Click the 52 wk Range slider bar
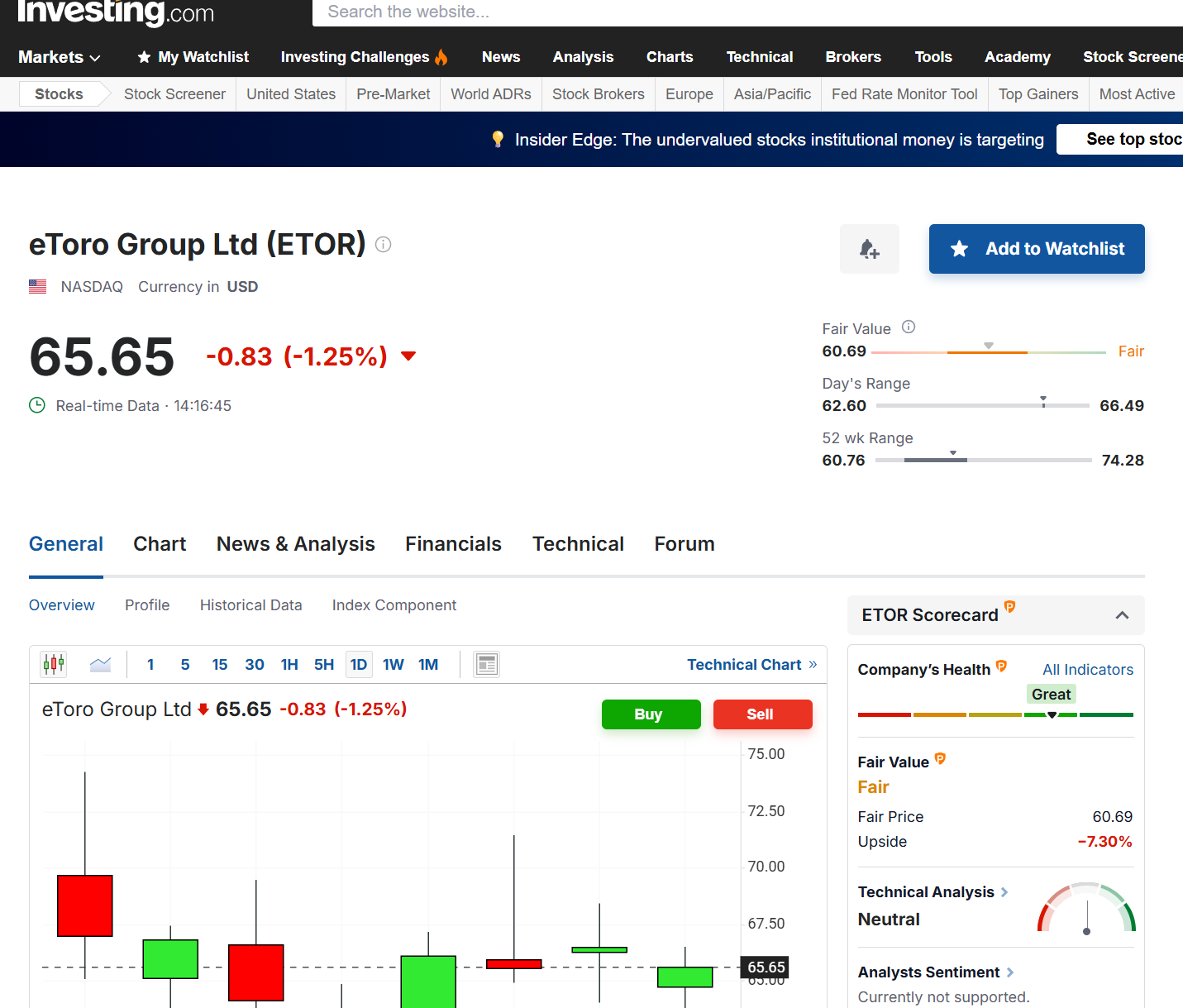This screenshot has width=1183, height=1008. 984,459
